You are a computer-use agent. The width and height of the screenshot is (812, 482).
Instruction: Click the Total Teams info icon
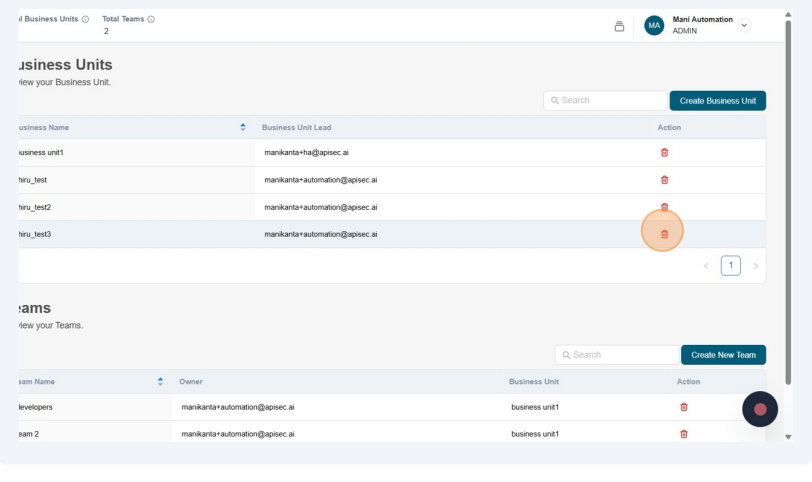(151, 19)
